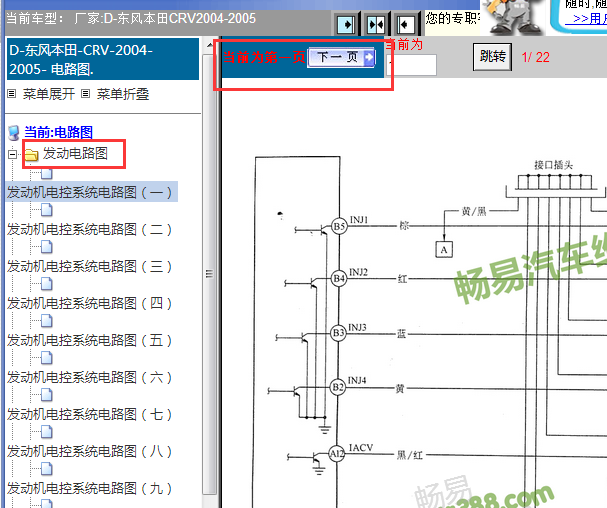Click the split-panel arrows layout icon
607x508 pixels.
coord(376,24)
